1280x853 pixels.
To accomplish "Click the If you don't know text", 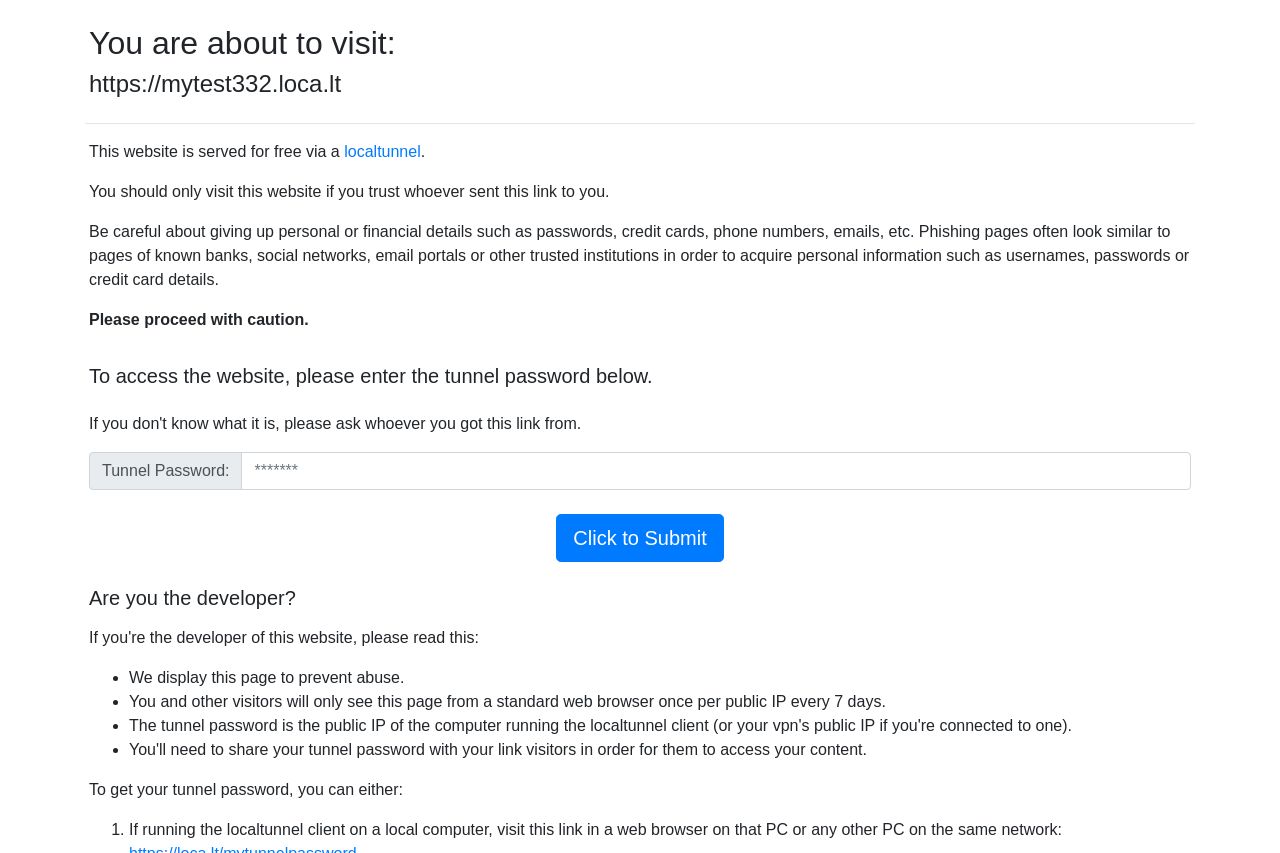I will pos(335,423).
